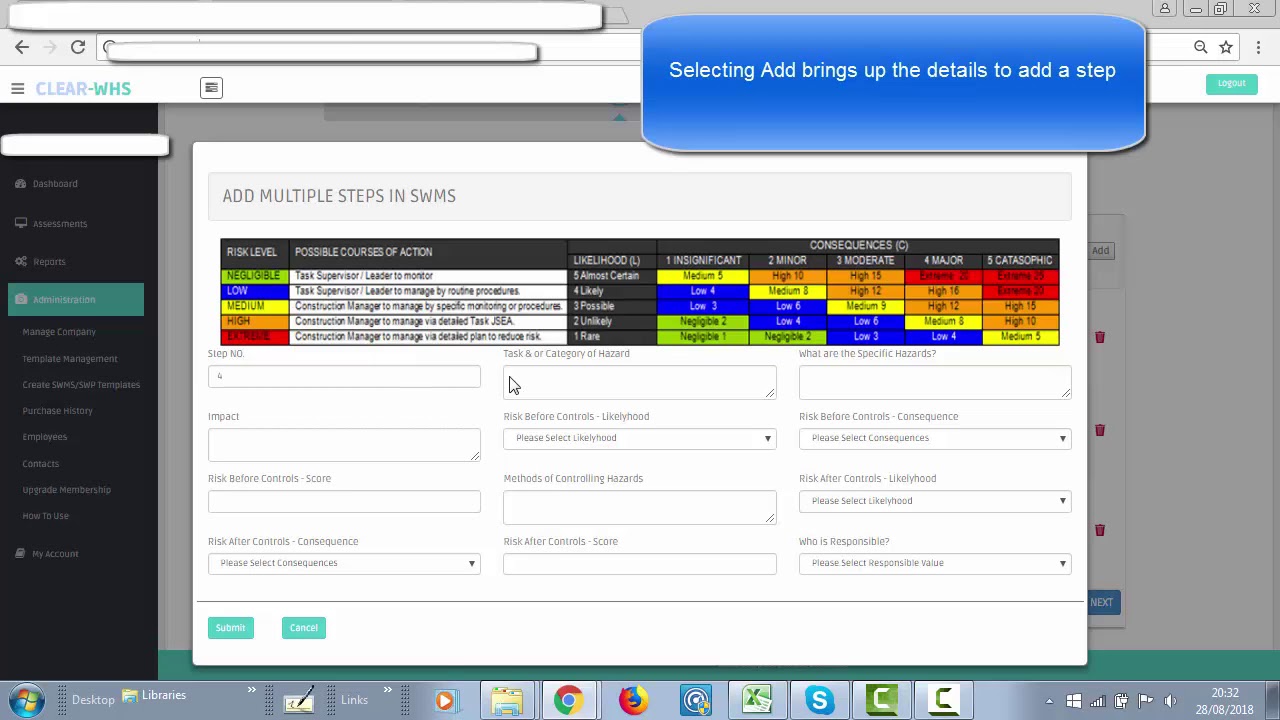The image size is (1280, 720).
Task: Open Upgrade Membership item
Action: (67, 489)
